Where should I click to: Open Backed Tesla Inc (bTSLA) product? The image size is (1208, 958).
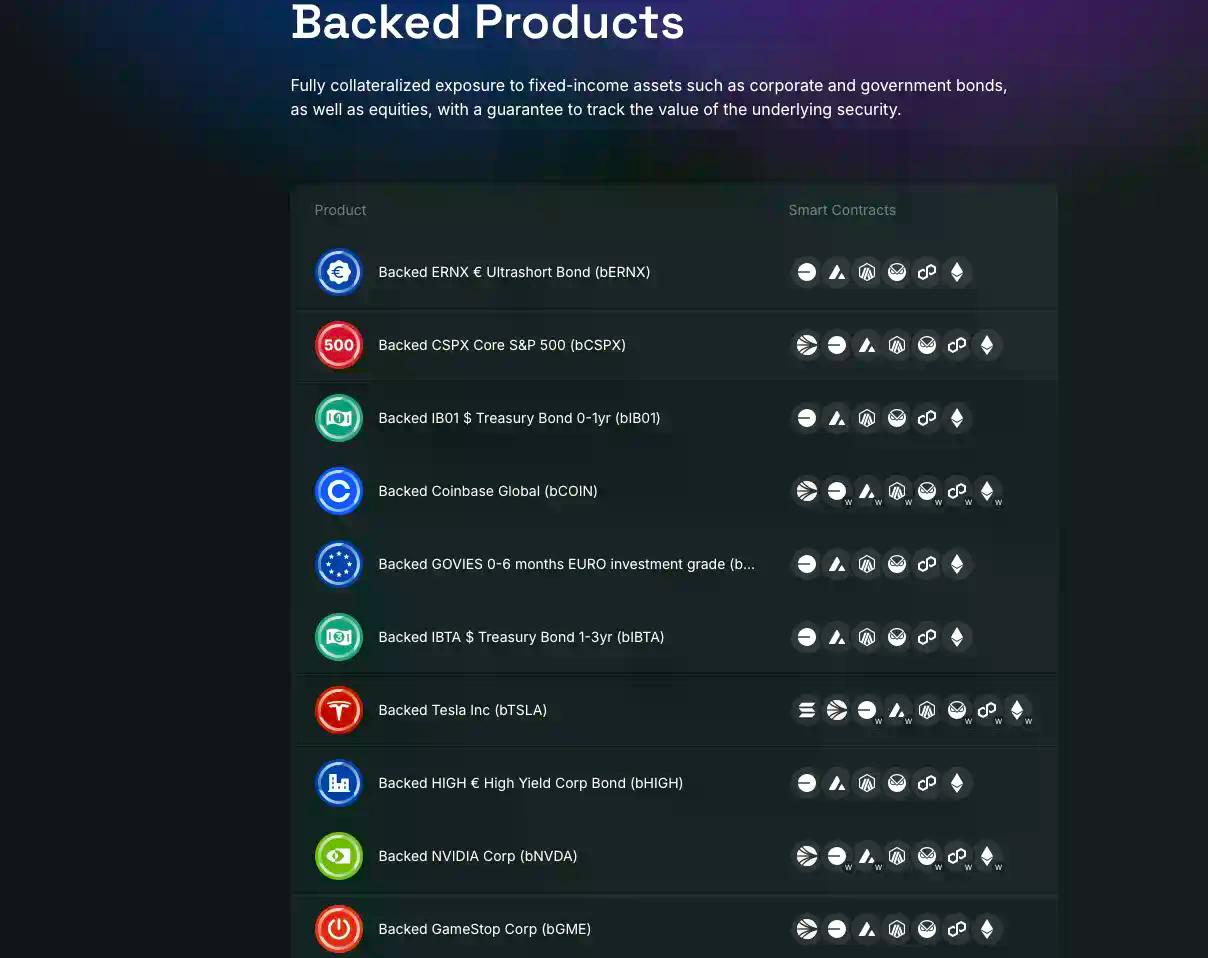tap(463, 710)
